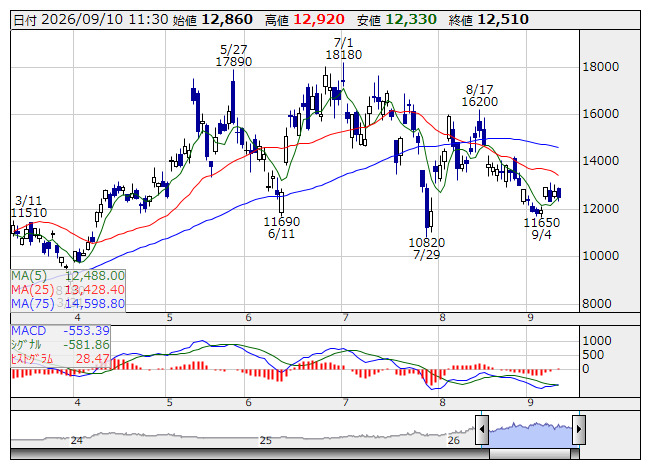Image resolution: width=653 pixels, height=470 pixels.
Task: Click the MA(5) 12,488.00 legend entry
Action: click(68, 276)
